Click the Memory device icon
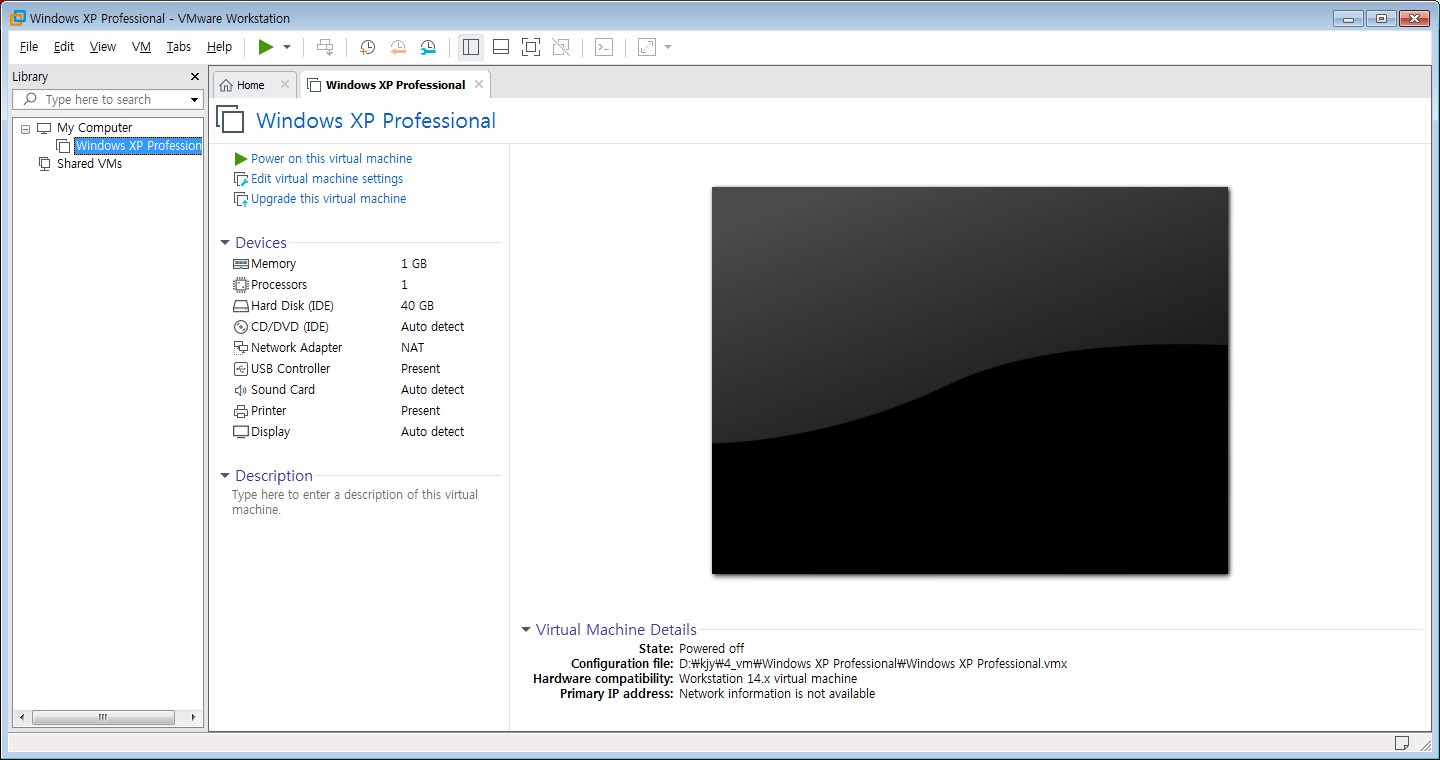Image resolution: width=1440 pixels, height=760 pixels. pyautogui.click(x=240, y=264)
